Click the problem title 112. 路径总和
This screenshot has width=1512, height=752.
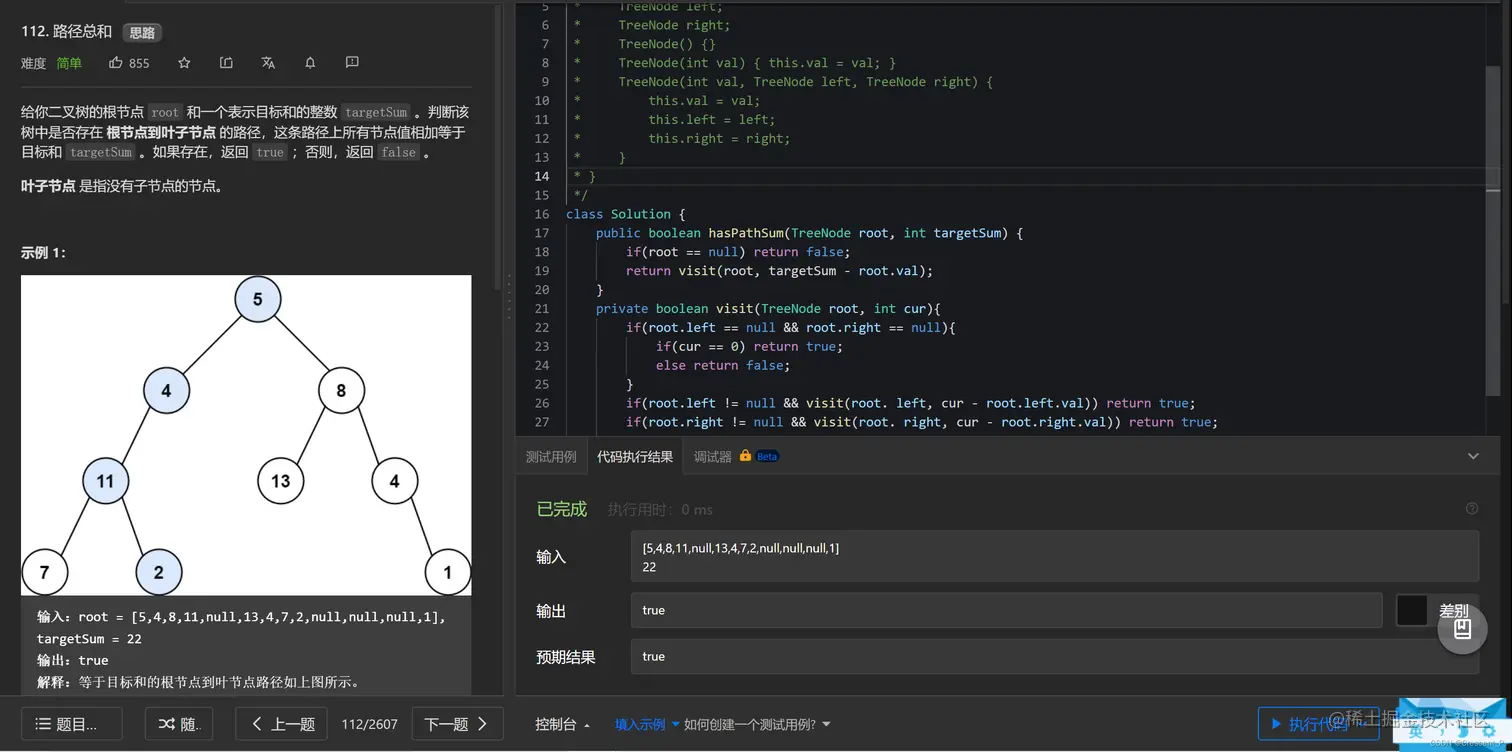67,32
